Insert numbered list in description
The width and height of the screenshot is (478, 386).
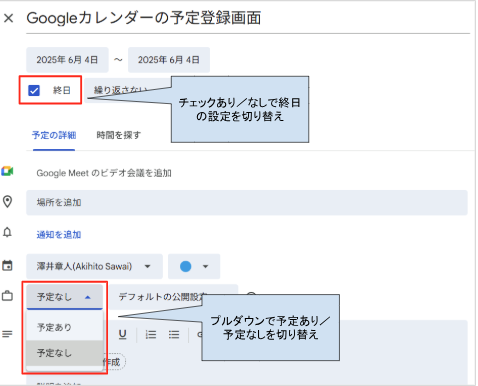click(x=151, y=334)
